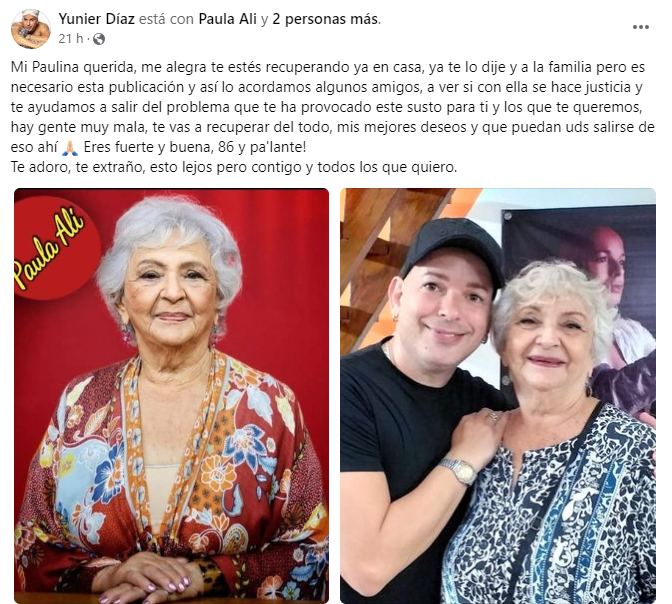Click the 'está con' text in header

pos(167,19)
